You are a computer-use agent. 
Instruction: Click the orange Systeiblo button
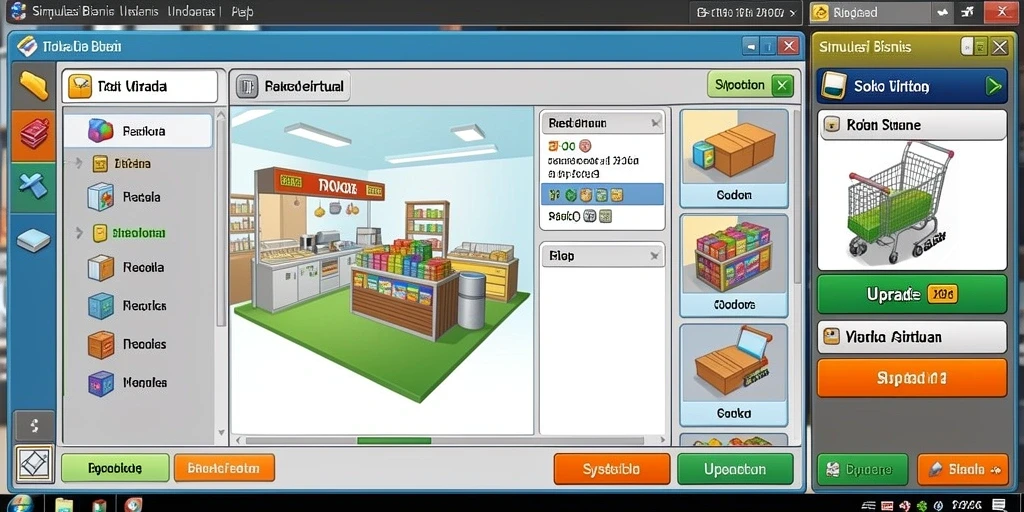[x=612, y=469]
